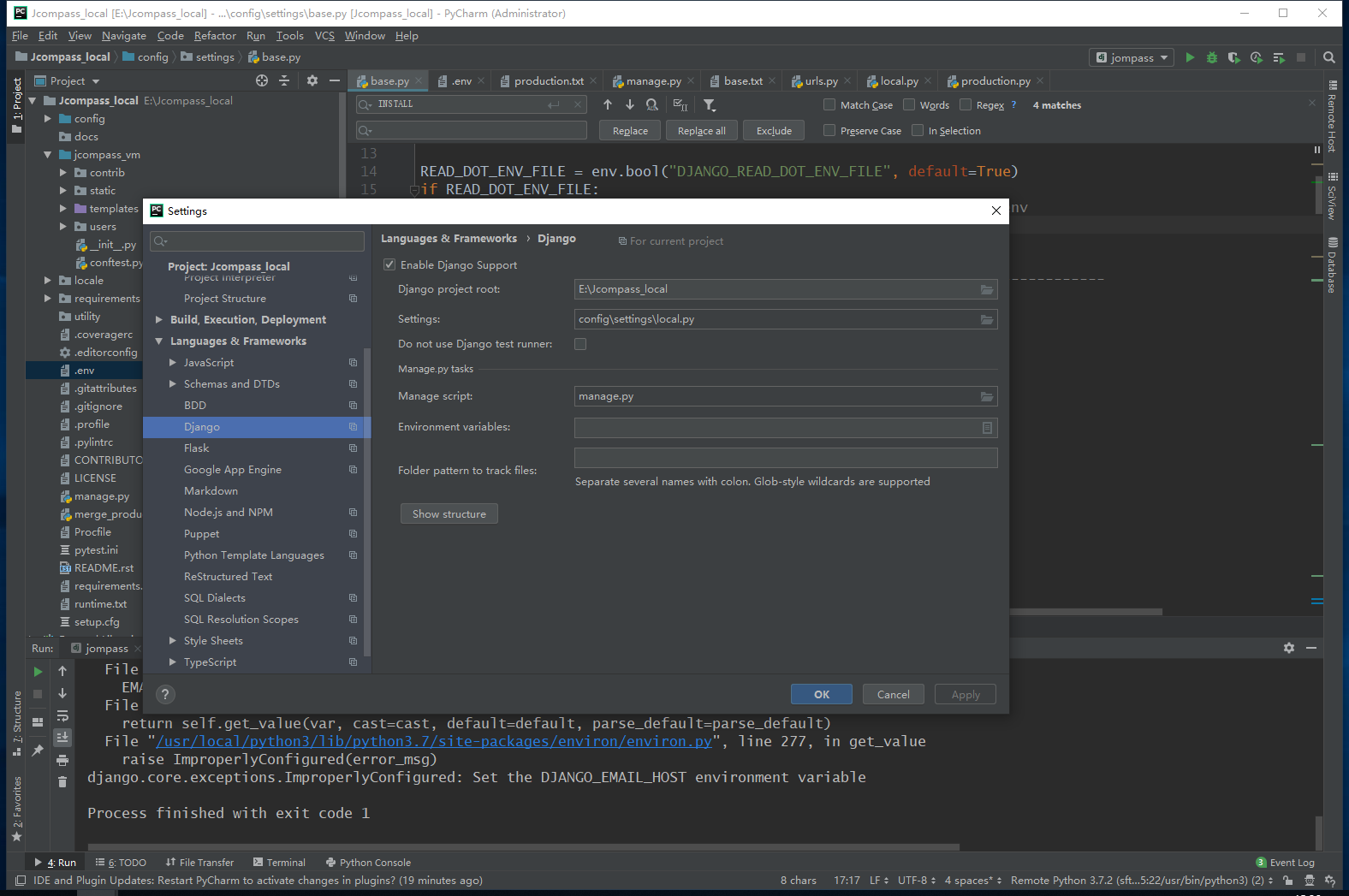The width and height of the screenshot is (1349, 896).
Task: Clear run output trash icon
Action: pyautogui.click(x=62, y=781)
